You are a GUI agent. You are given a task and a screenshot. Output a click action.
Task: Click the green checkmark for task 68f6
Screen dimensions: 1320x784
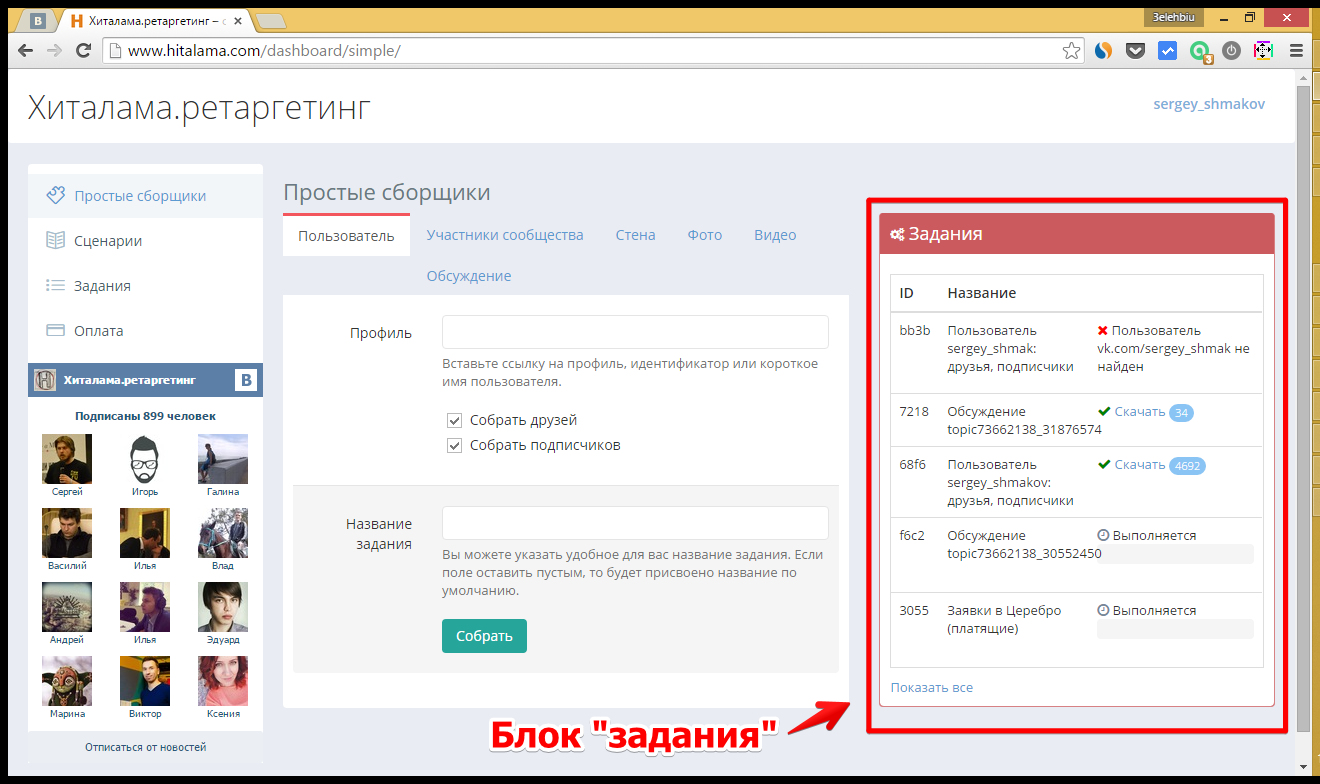1104,465
